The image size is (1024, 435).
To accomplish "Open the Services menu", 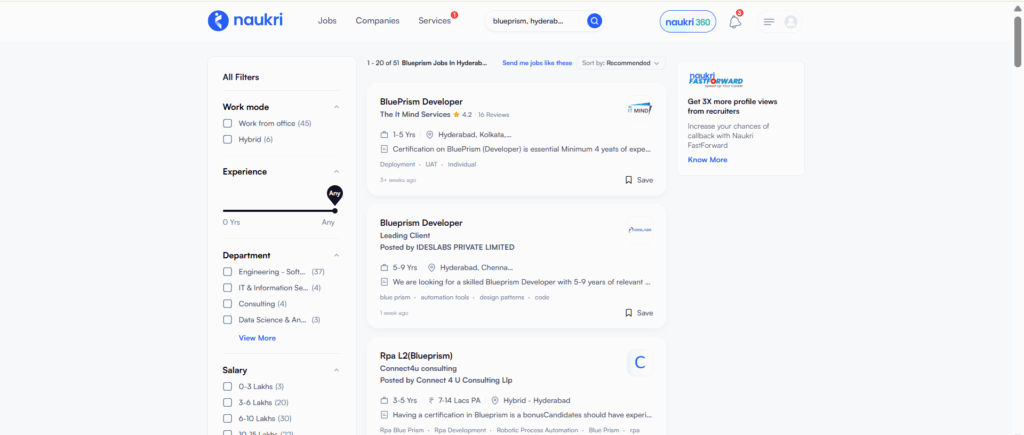I will [x=434, y=21].
